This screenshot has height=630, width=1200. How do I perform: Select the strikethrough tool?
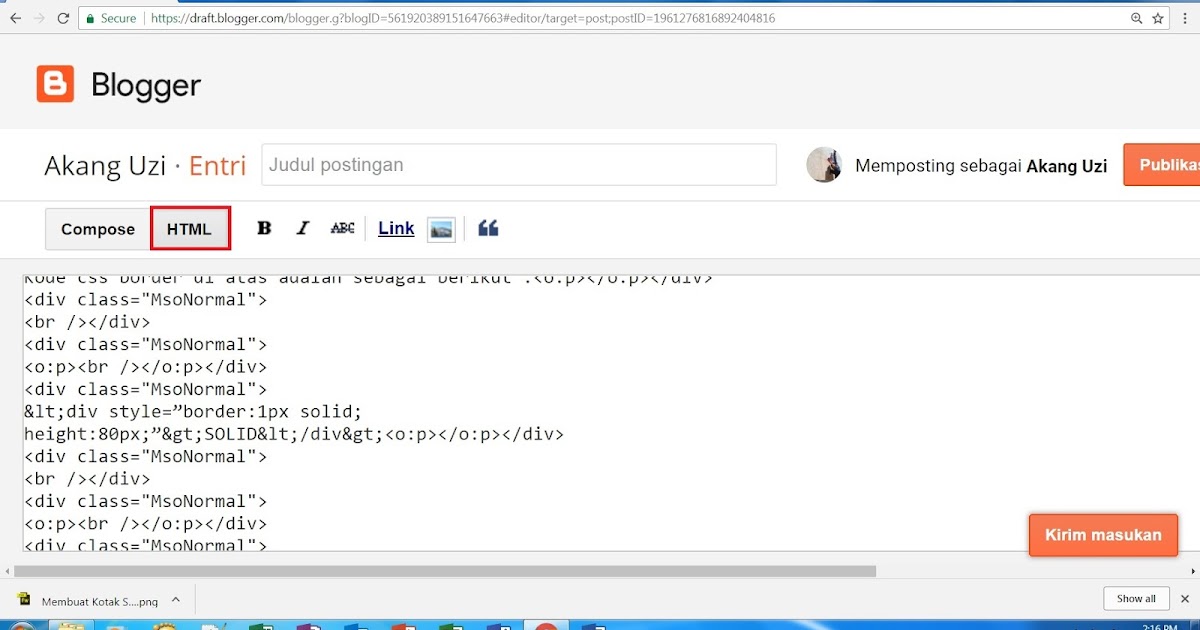[341, 228]
